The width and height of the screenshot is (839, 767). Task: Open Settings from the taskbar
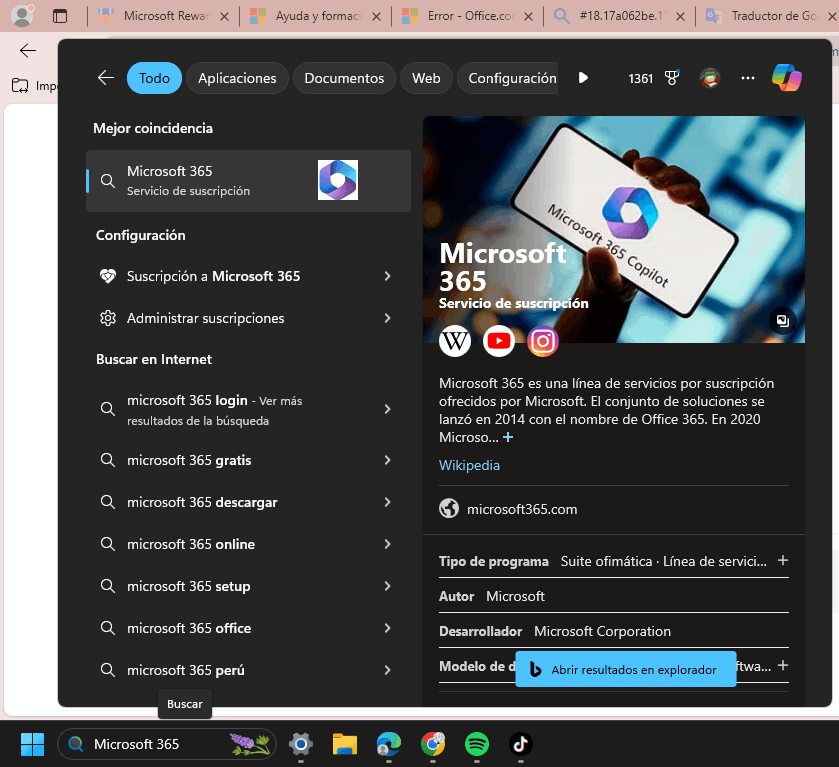click(301, 744)
